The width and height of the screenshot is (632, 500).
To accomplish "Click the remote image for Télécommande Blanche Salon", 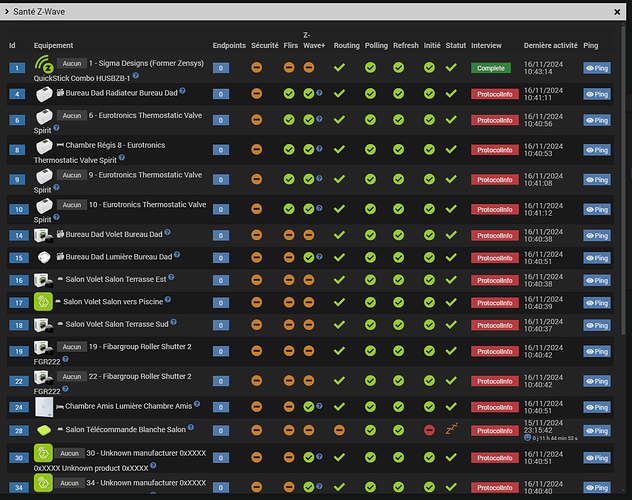I will pos(44,430).
